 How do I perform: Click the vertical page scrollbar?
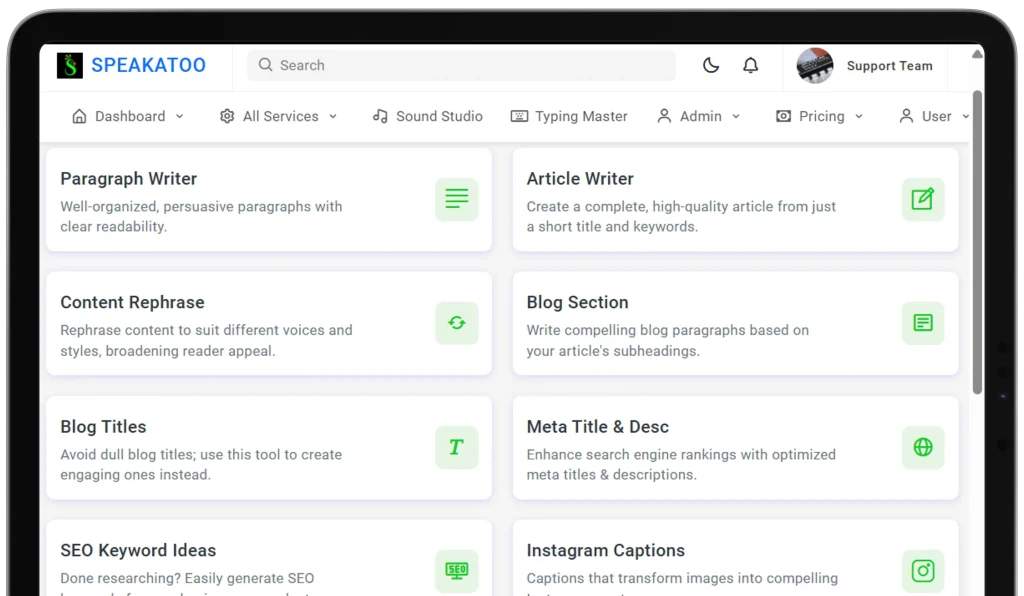(x=977, y=240)
